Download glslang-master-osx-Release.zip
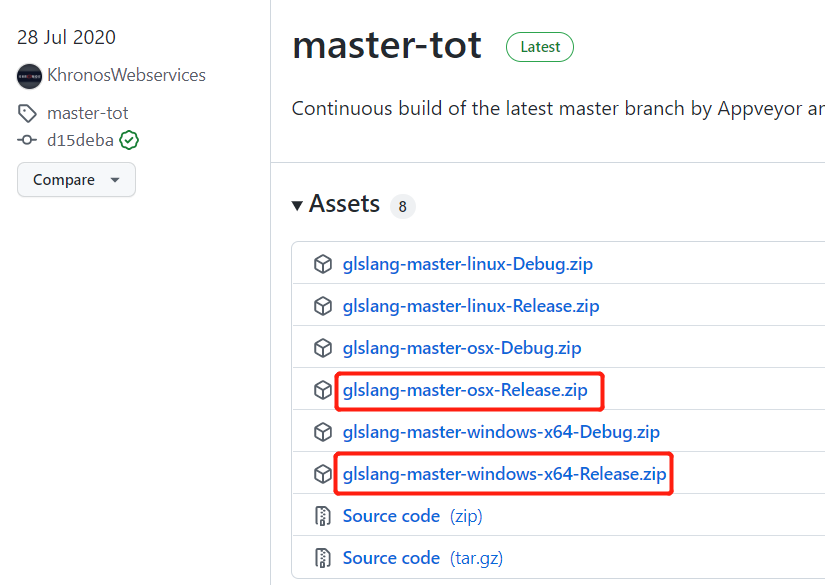 click(x=465, y=390)
